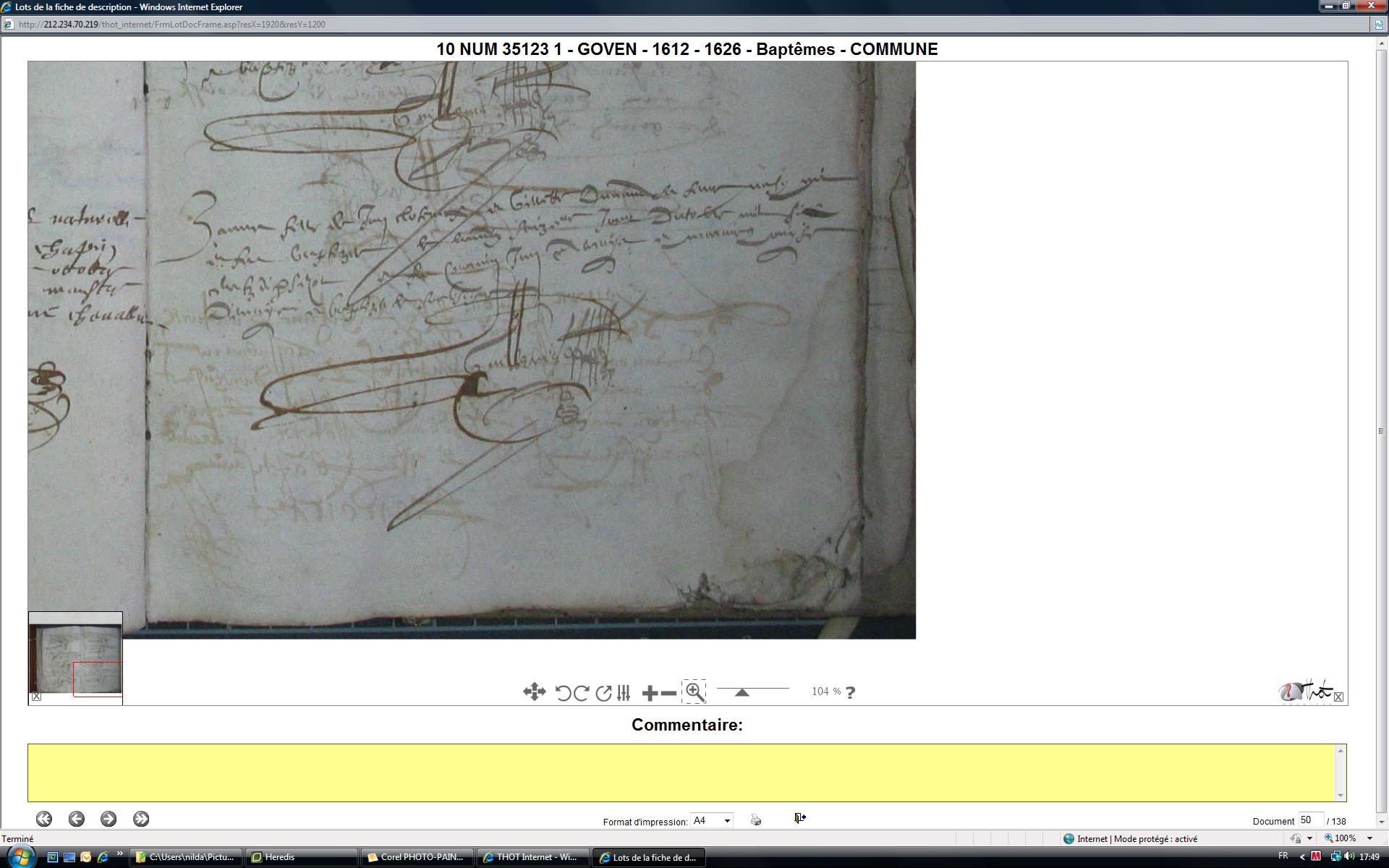Click the zoom level slider handle

coord(742,692)
